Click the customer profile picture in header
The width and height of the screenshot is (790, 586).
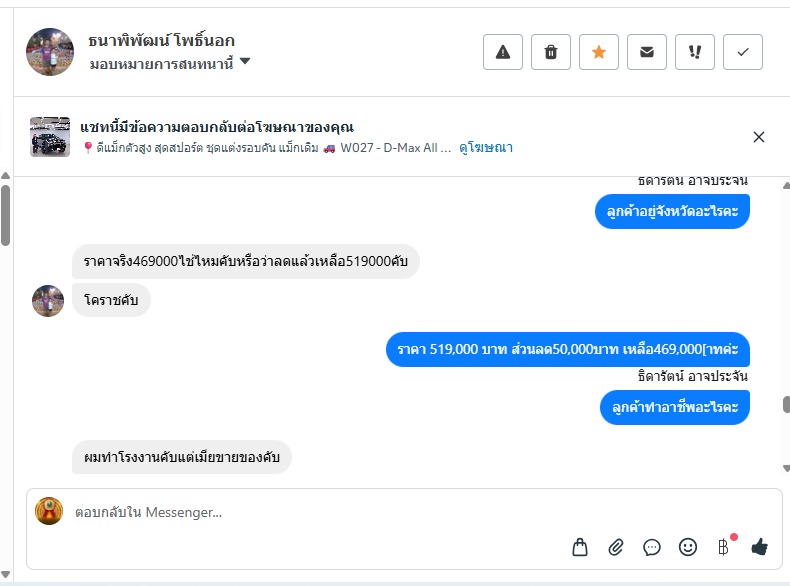(x=50, y=52)
